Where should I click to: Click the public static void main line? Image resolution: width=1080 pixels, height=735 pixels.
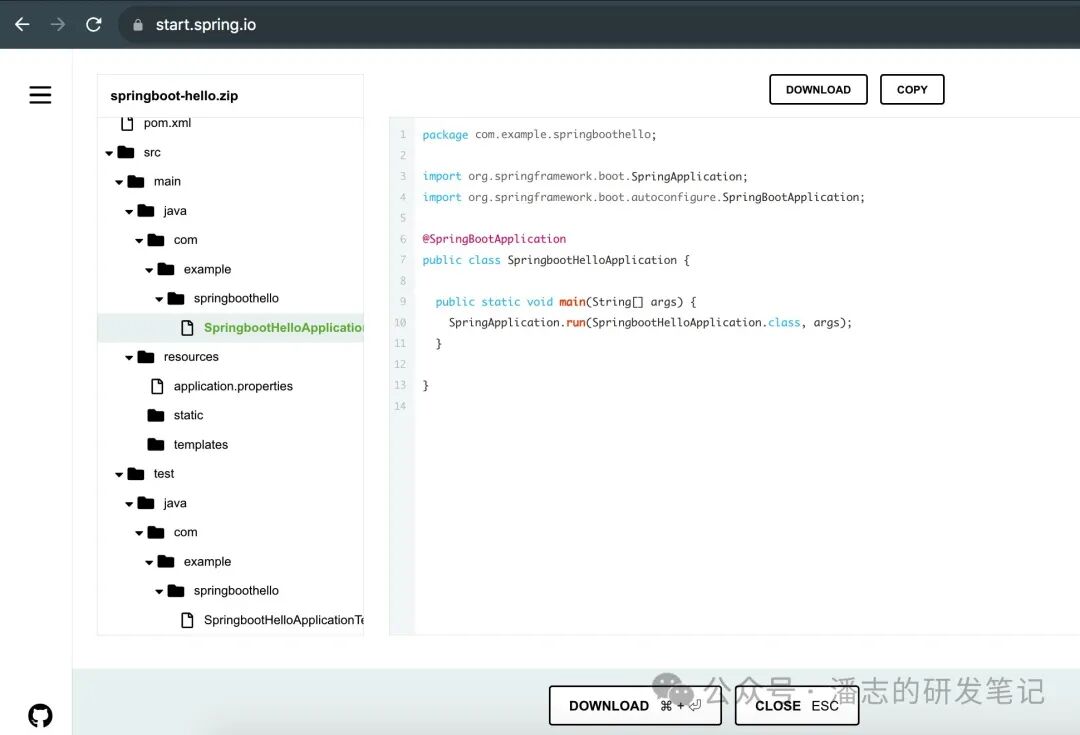(565, 302)
